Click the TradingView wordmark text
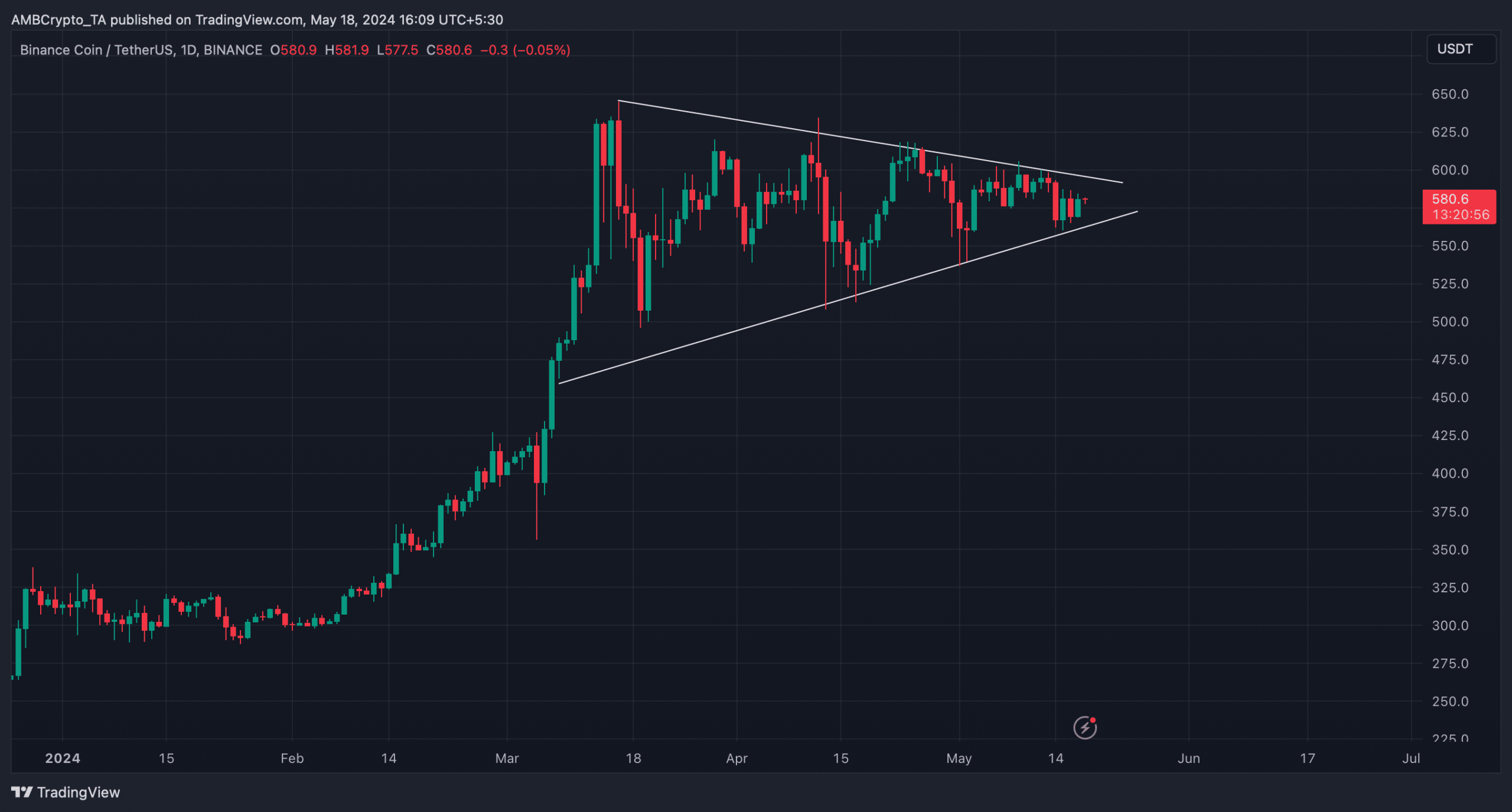1512x812 pixels. [79, 793]
